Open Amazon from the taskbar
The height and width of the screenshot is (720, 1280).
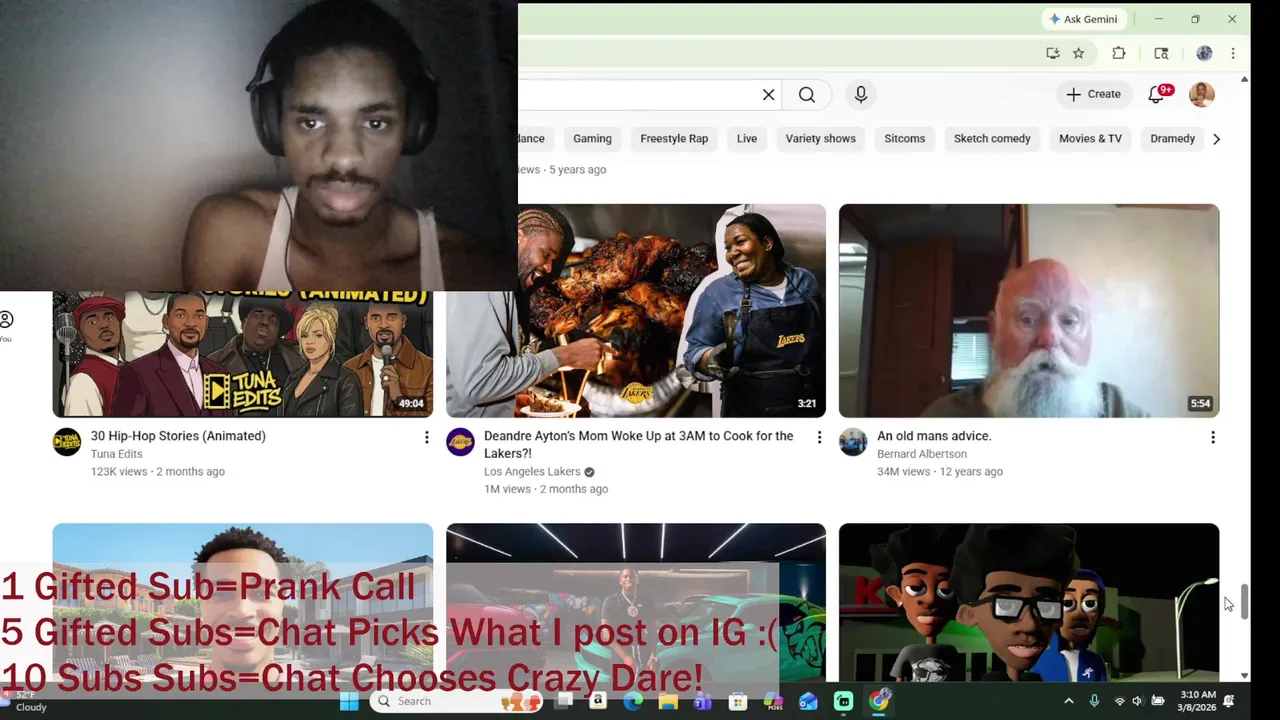tap(598, 701)
